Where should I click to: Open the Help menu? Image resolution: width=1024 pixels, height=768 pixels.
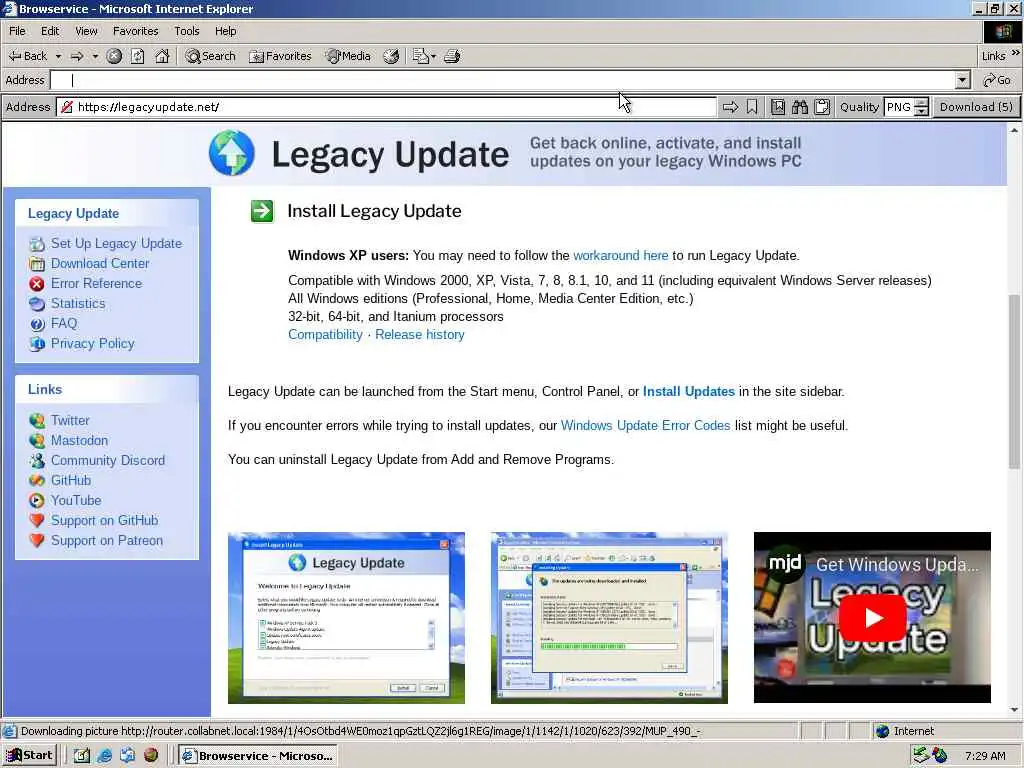(x=225, y=31)
